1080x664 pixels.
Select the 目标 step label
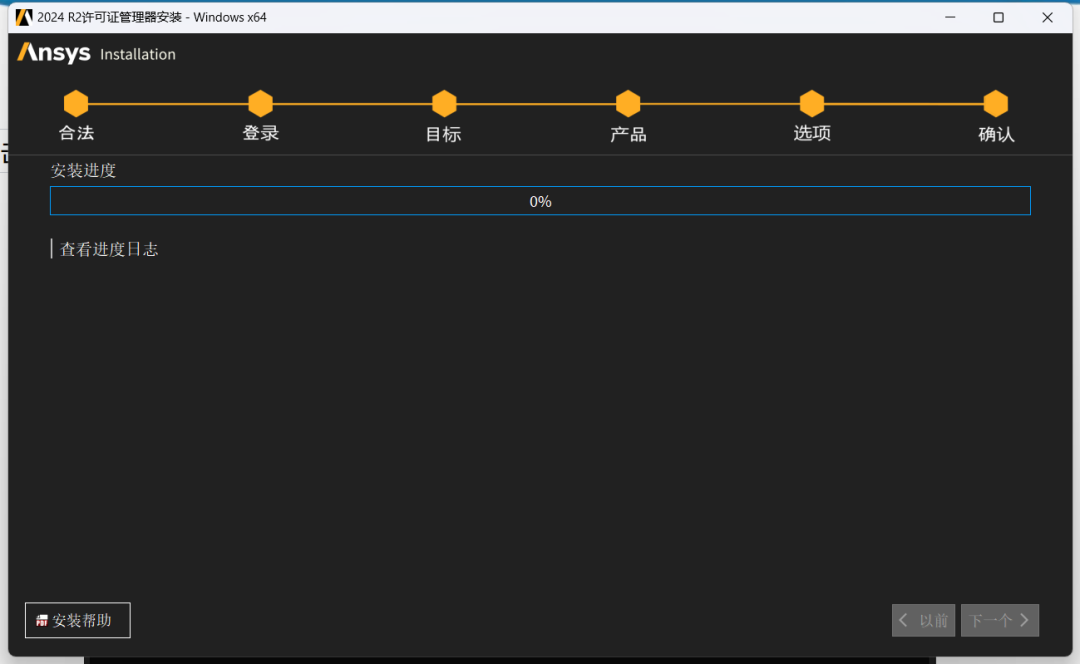(x=444, y=134)
